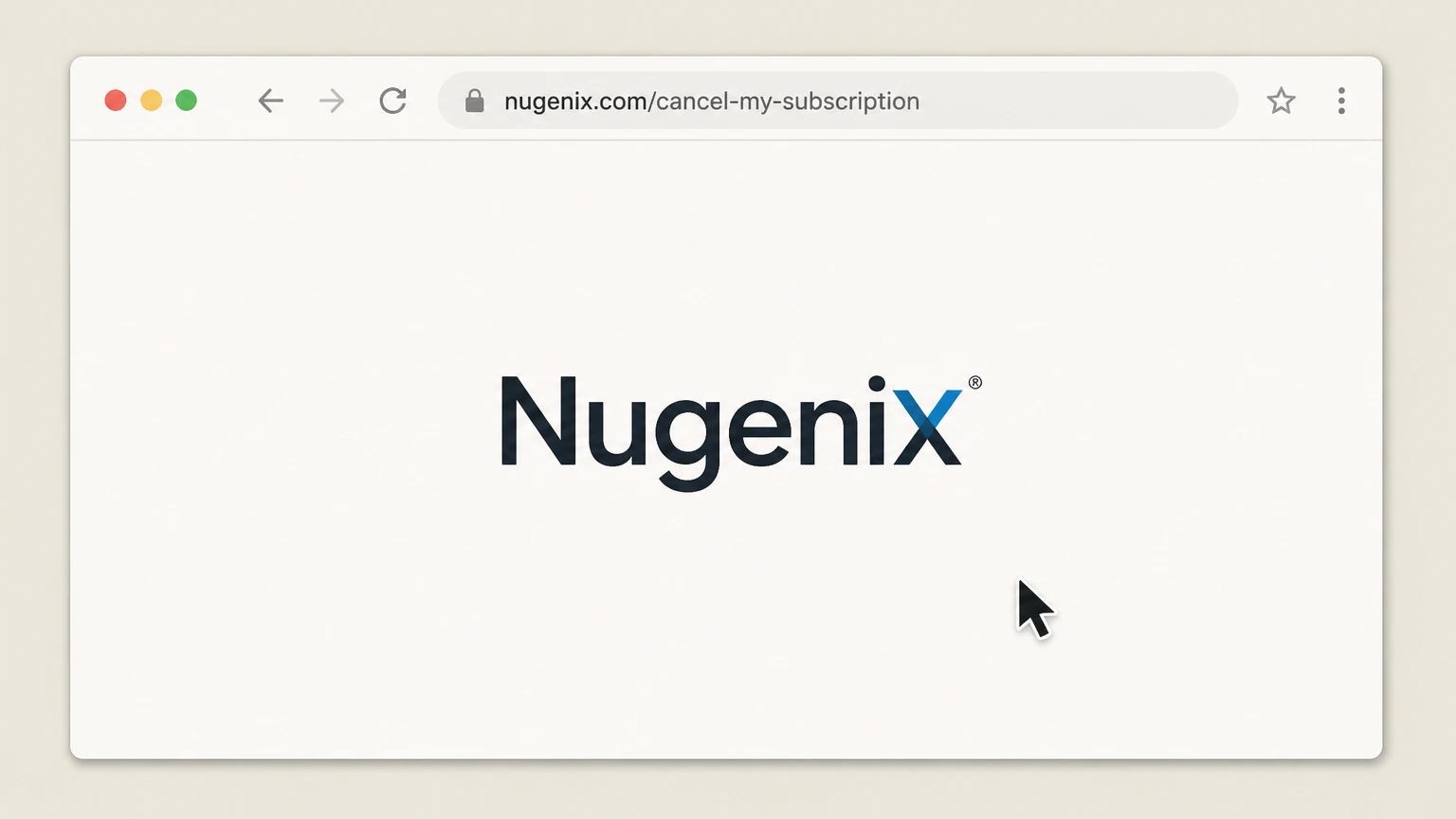Screen dimensions: 1456x819
Task: Go back using the left arrow
Action: click(271, 100)
